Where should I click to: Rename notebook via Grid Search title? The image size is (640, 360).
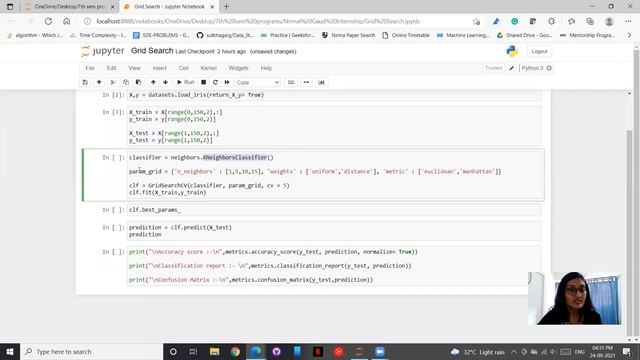[x=152, y=51]
